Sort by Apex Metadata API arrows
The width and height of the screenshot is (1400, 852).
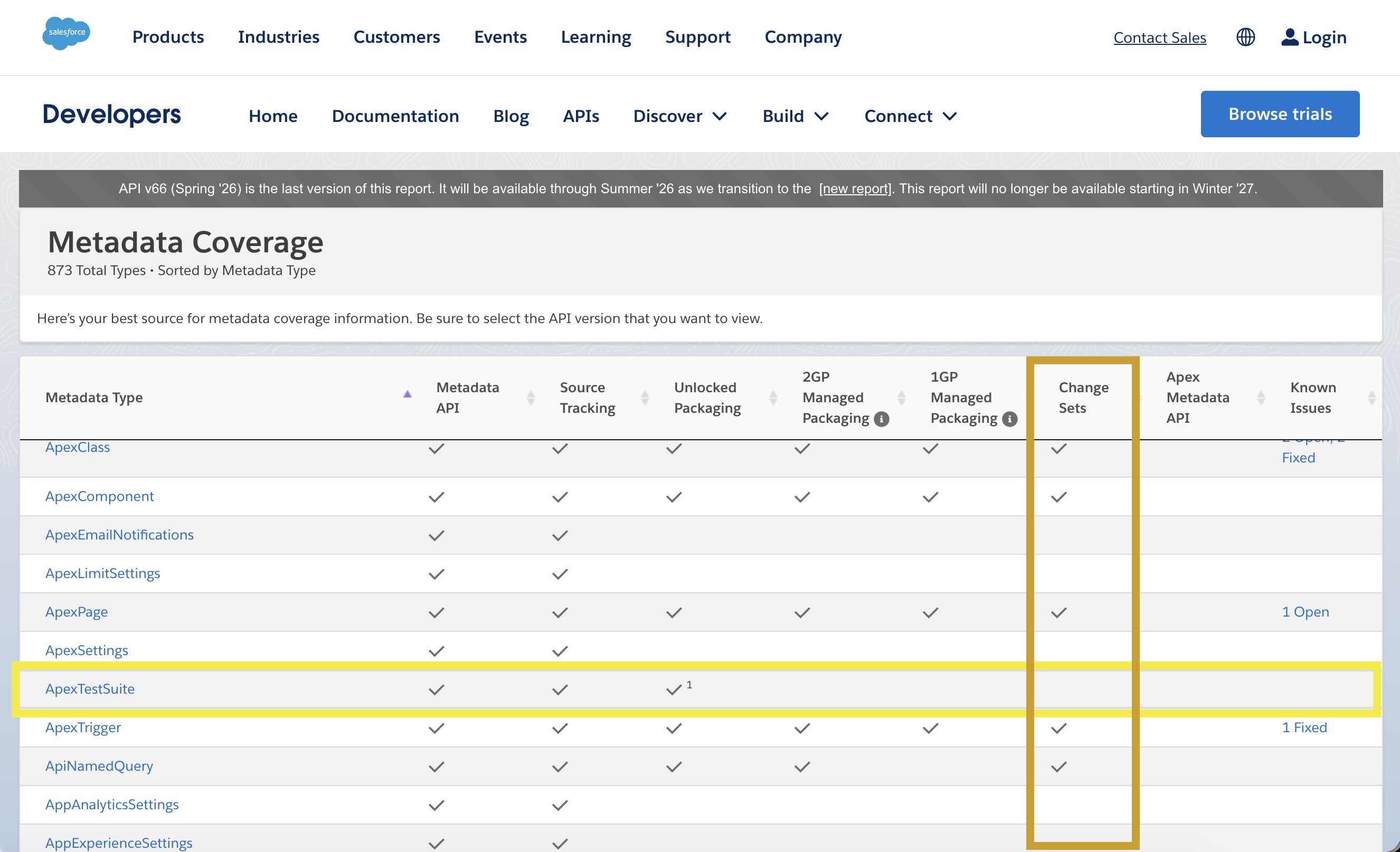[x=1261, y=397]
